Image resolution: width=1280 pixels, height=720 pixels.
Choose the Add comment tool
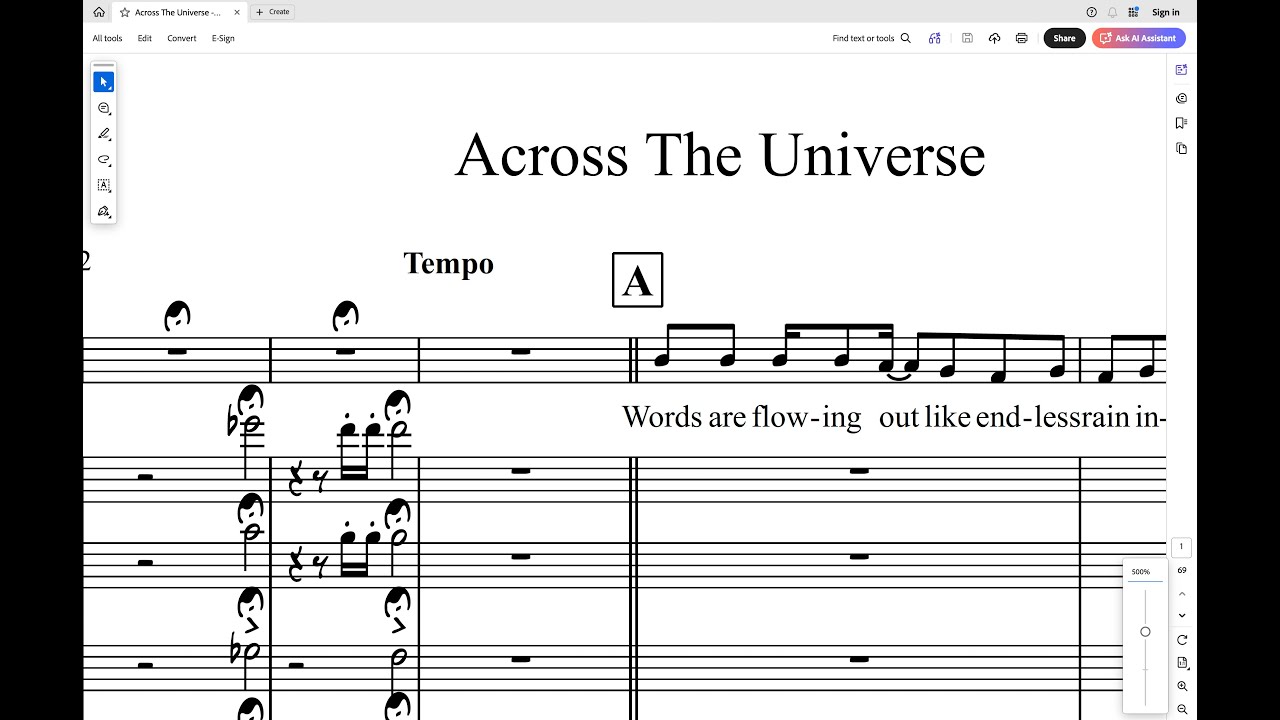[103, 108]
